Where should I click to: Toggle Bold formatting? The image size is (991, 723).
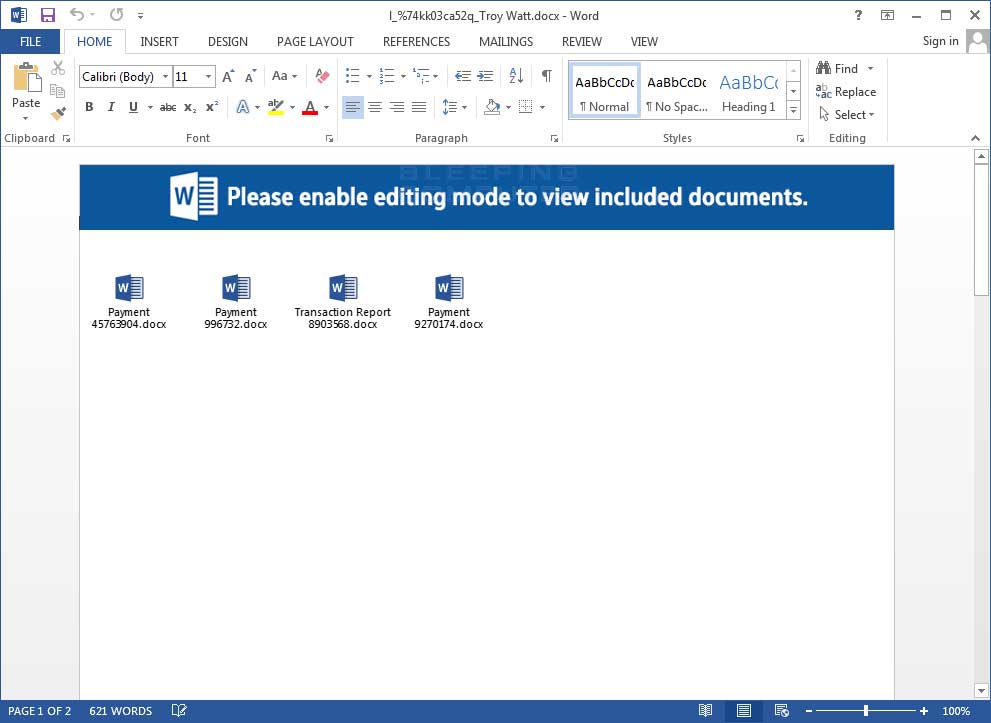pos(89,107)
